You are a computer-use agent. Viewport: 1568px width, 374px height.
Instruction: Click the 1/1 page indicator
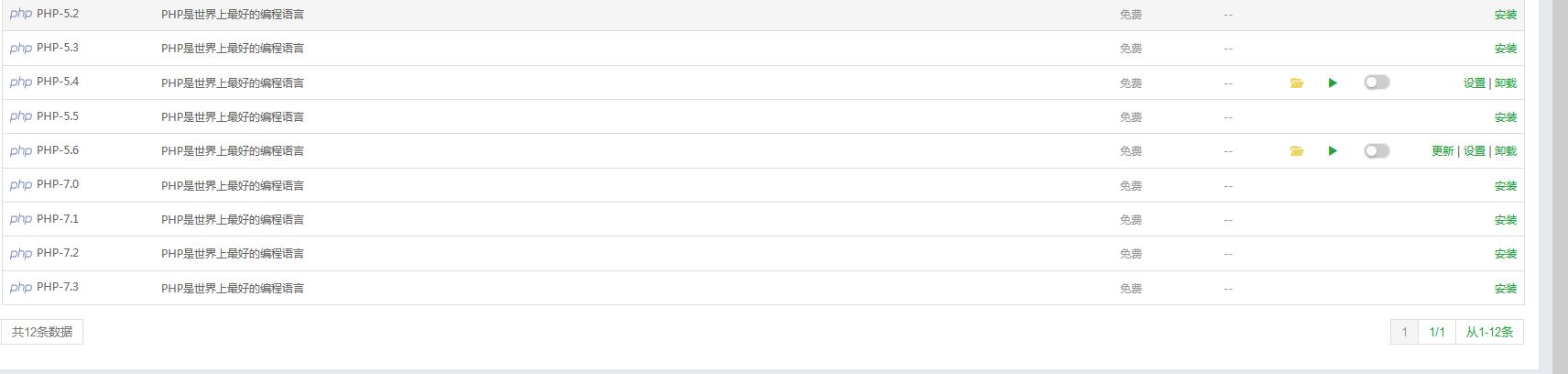(1437, 332)
